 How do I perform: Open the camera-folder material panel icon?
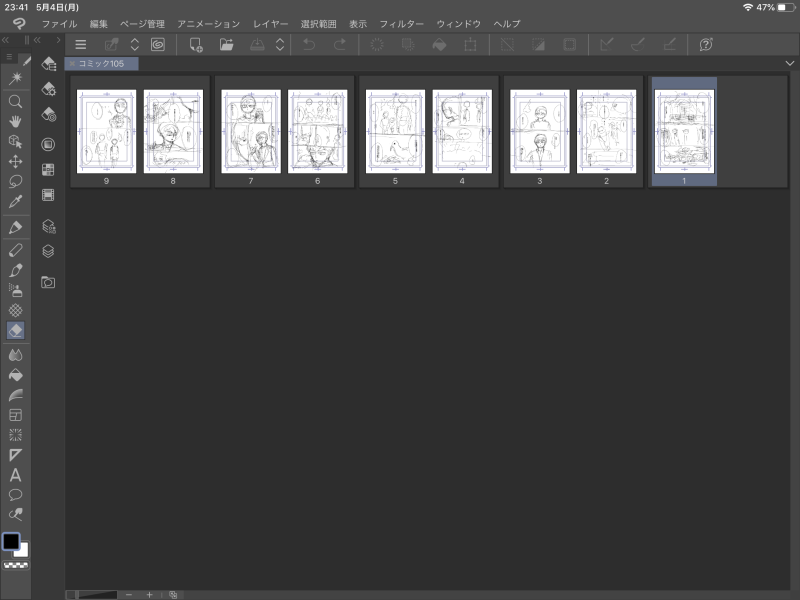pyautogui.click(x=48, y=282)
